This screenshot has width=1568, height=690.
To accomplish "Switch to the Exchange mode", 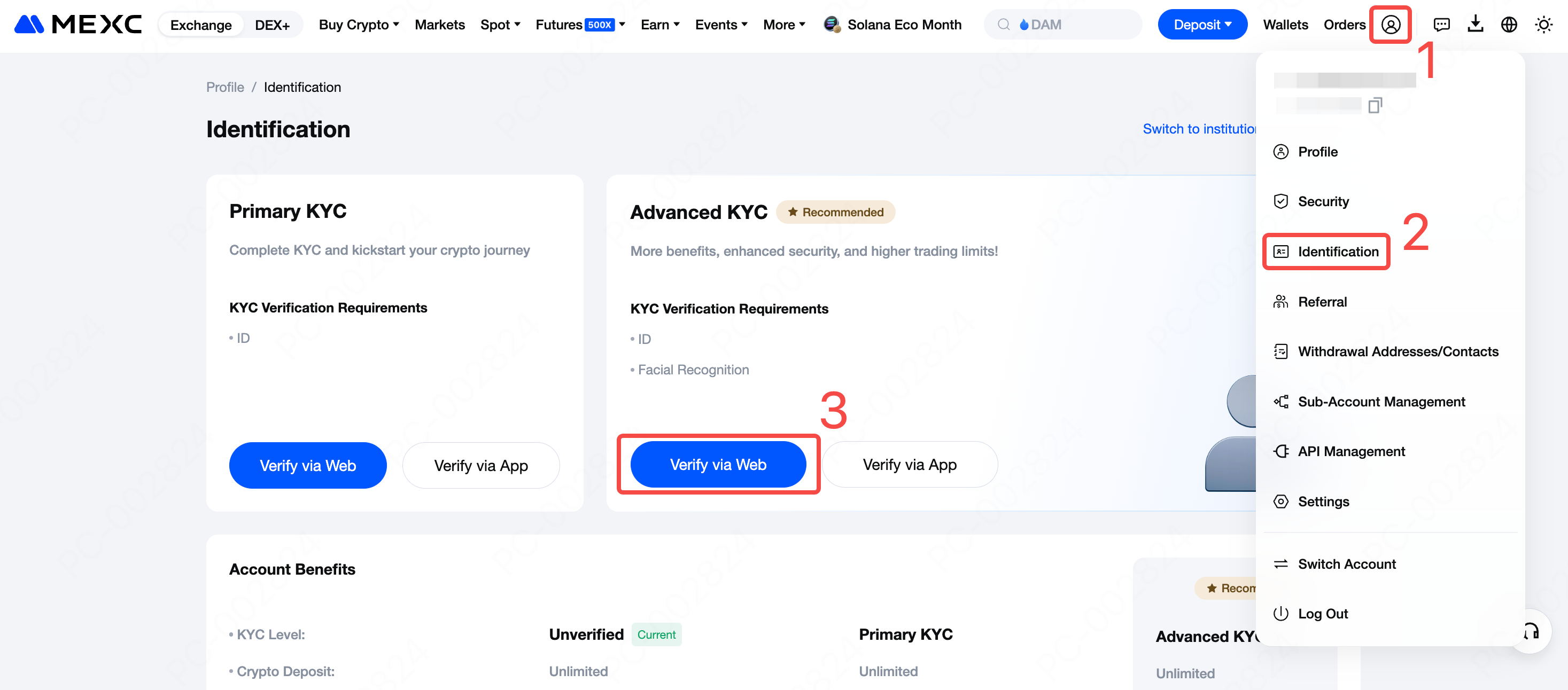I will [201, 25].
